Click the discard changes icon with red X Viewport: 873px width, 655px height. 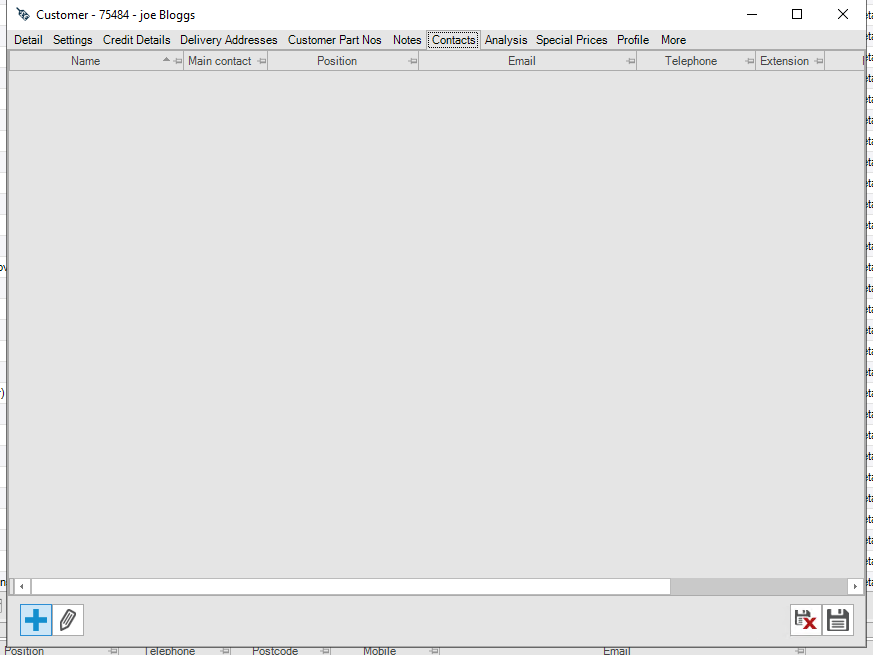point(805,620)
